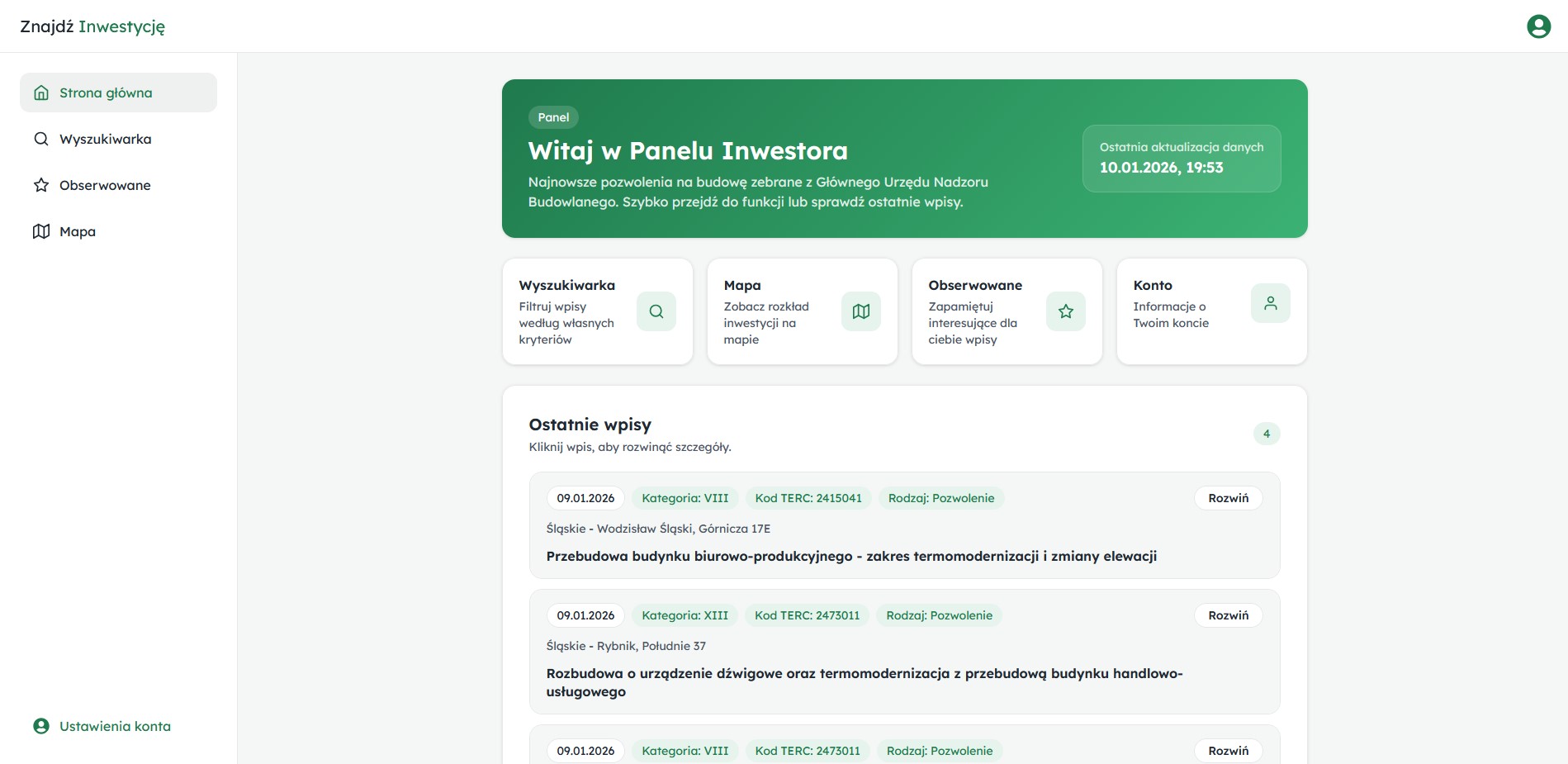The image size is (1568, 764).
Task: Click address Śląskie - Wodzisław Śląski, Górnicza 17E
Action: click(x=658, y=529)
